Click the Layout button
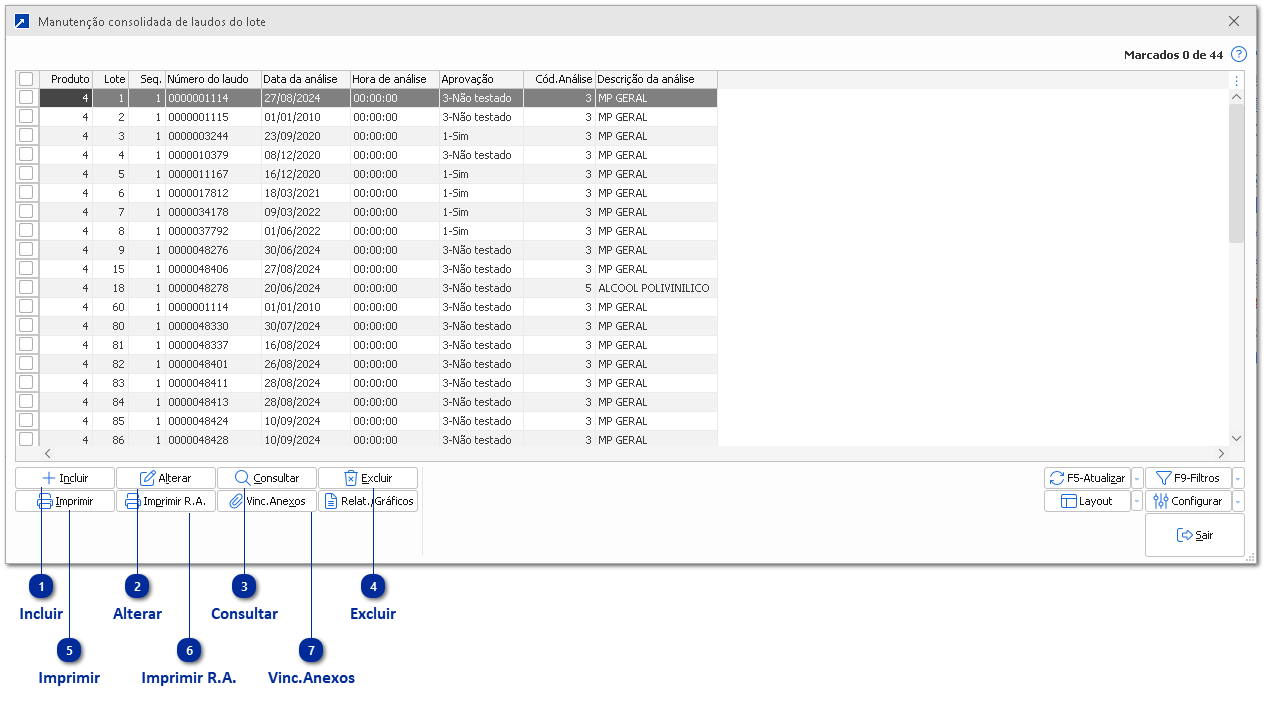 (x=1087, y=501)
